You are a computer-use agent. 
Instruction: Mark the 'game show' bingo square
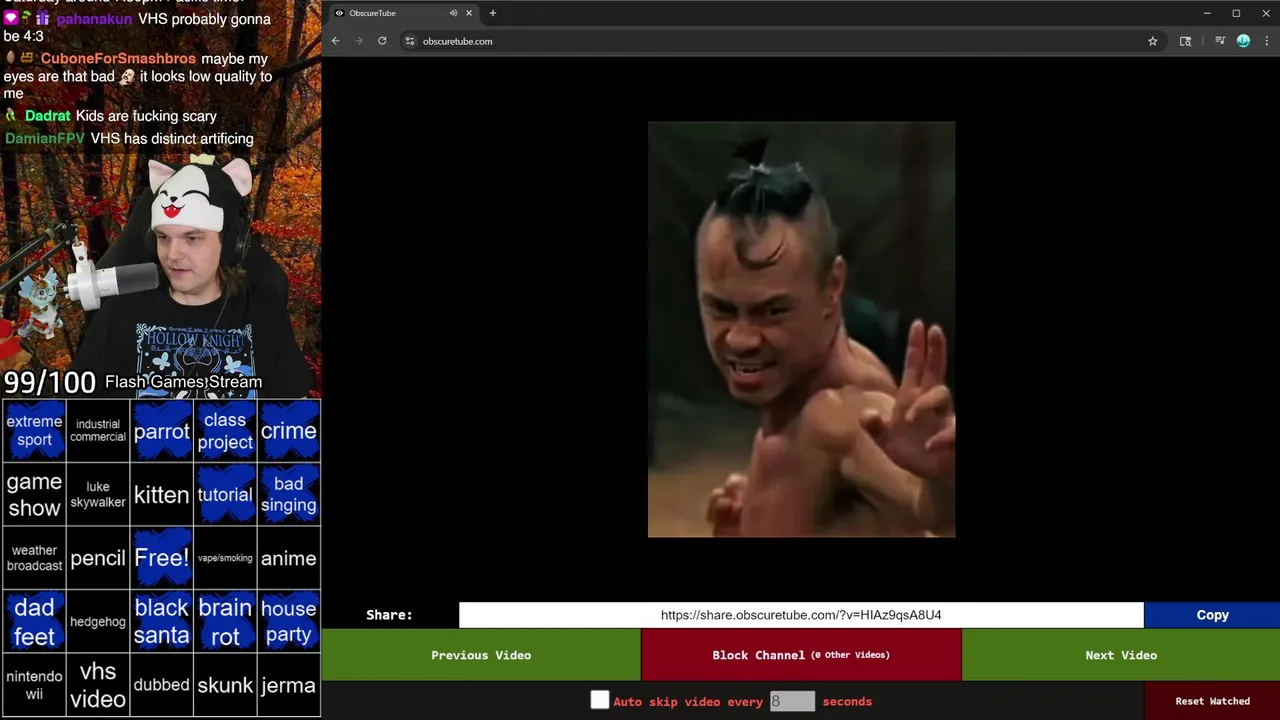point(34,495)
